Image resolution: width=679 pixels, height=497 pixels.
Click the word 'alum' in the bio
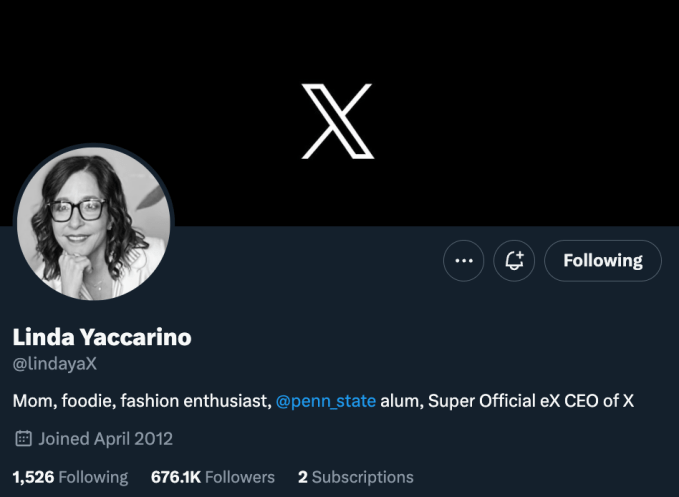click(x=399, y=401)
